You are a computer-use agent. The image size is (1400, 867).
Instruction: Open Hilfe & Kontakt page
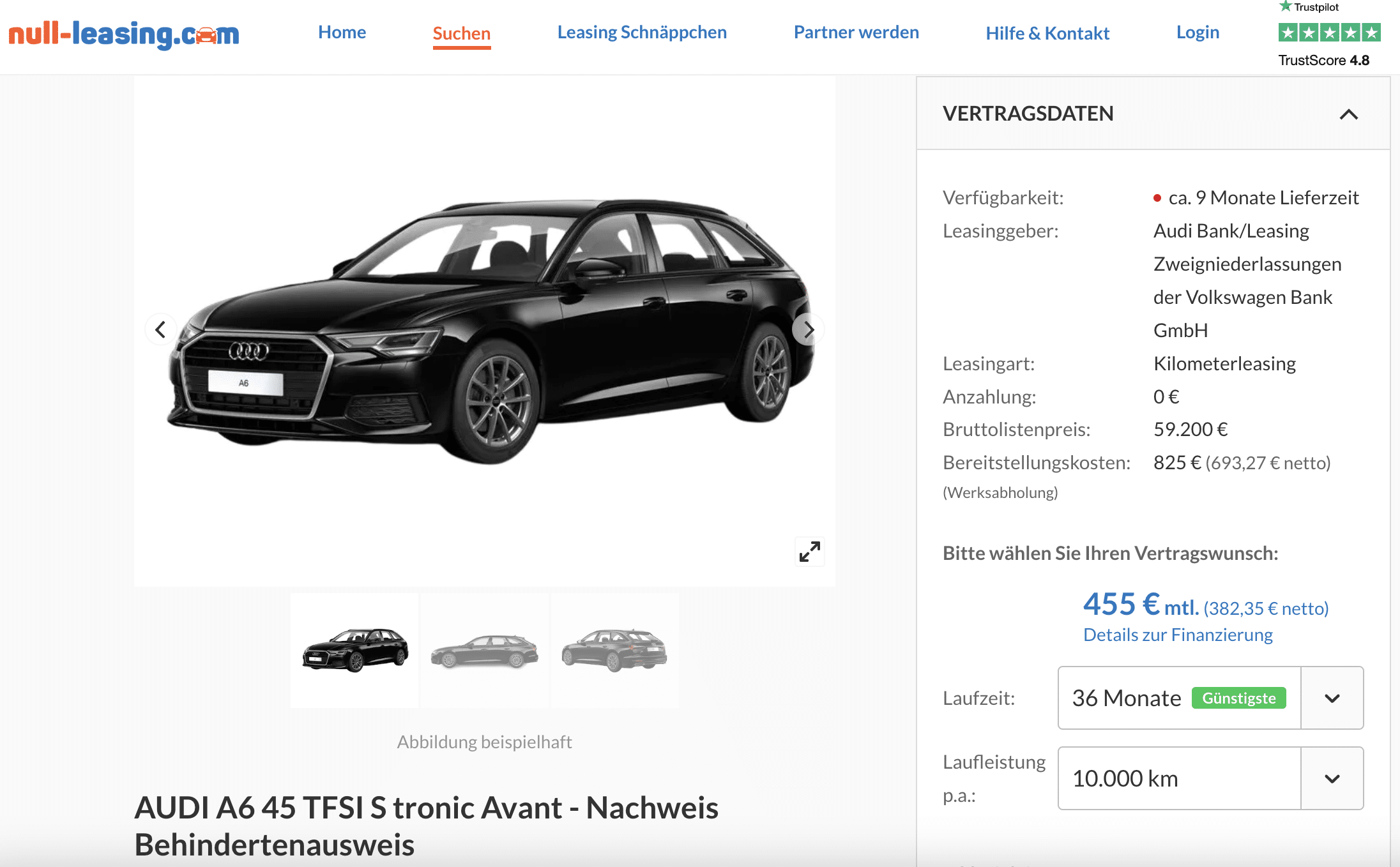pyautogui.click(x=1047, y=33)
